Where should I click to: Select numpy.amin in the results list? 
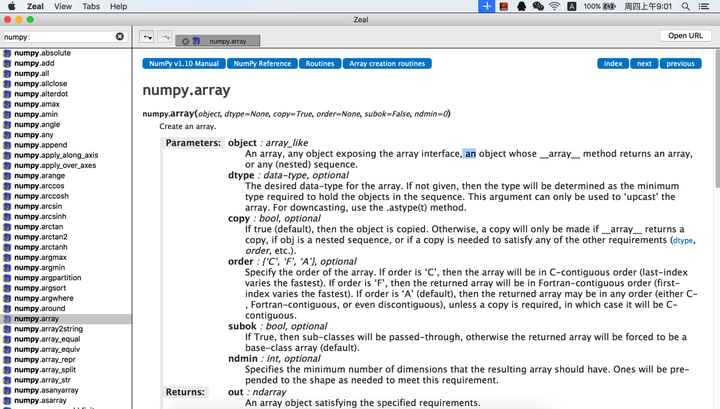66,114
